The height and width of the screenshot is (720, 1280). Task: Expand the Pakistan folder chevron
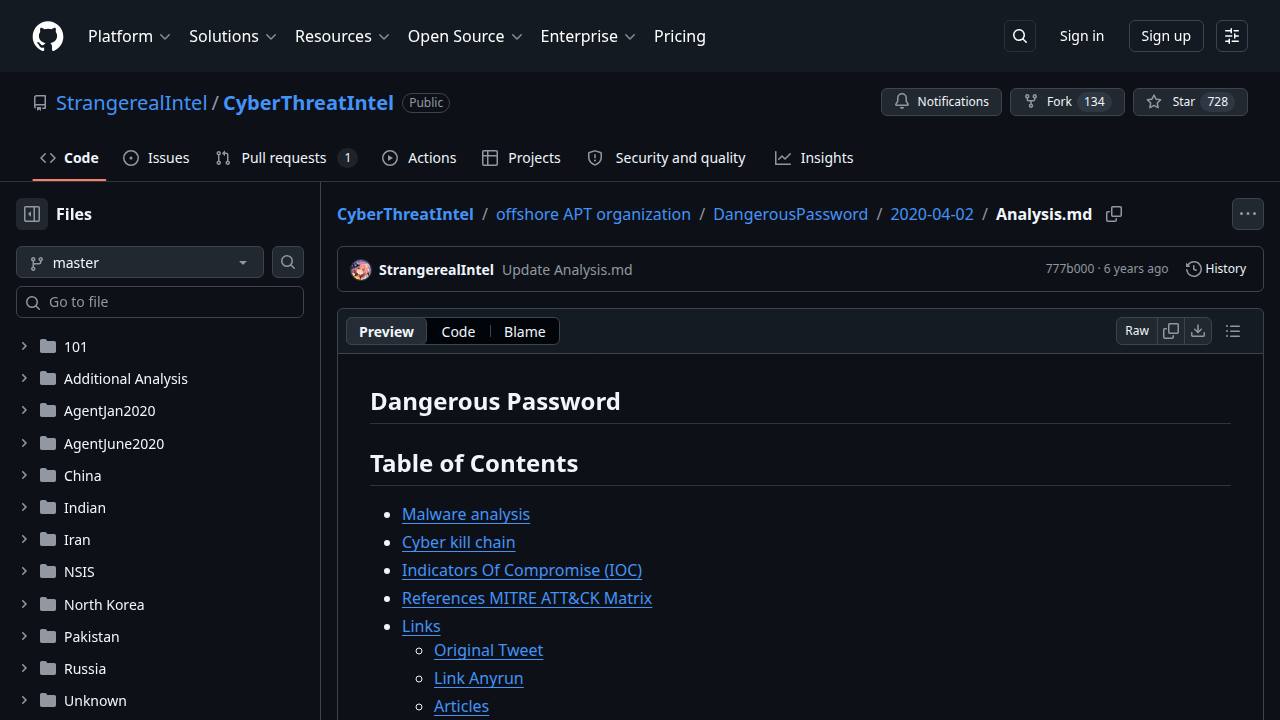pos(24,636)
